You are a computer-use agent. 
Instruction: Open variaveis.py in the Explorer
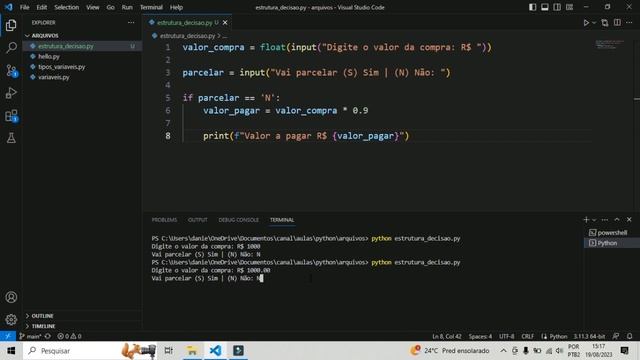click(82, 77)
